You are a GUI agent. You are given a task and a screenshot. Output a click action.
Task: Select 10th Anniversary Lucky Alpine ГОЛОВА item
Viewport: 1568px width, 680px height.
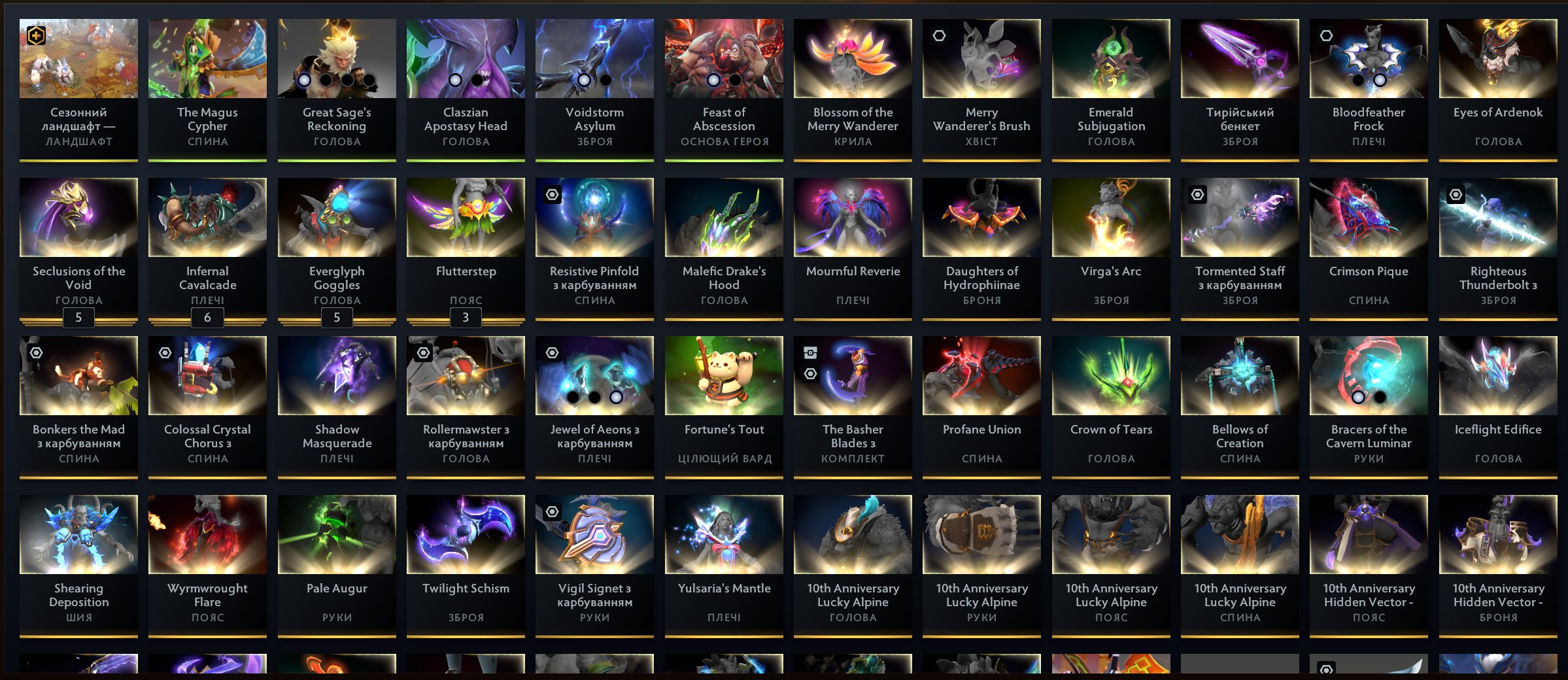853,566
